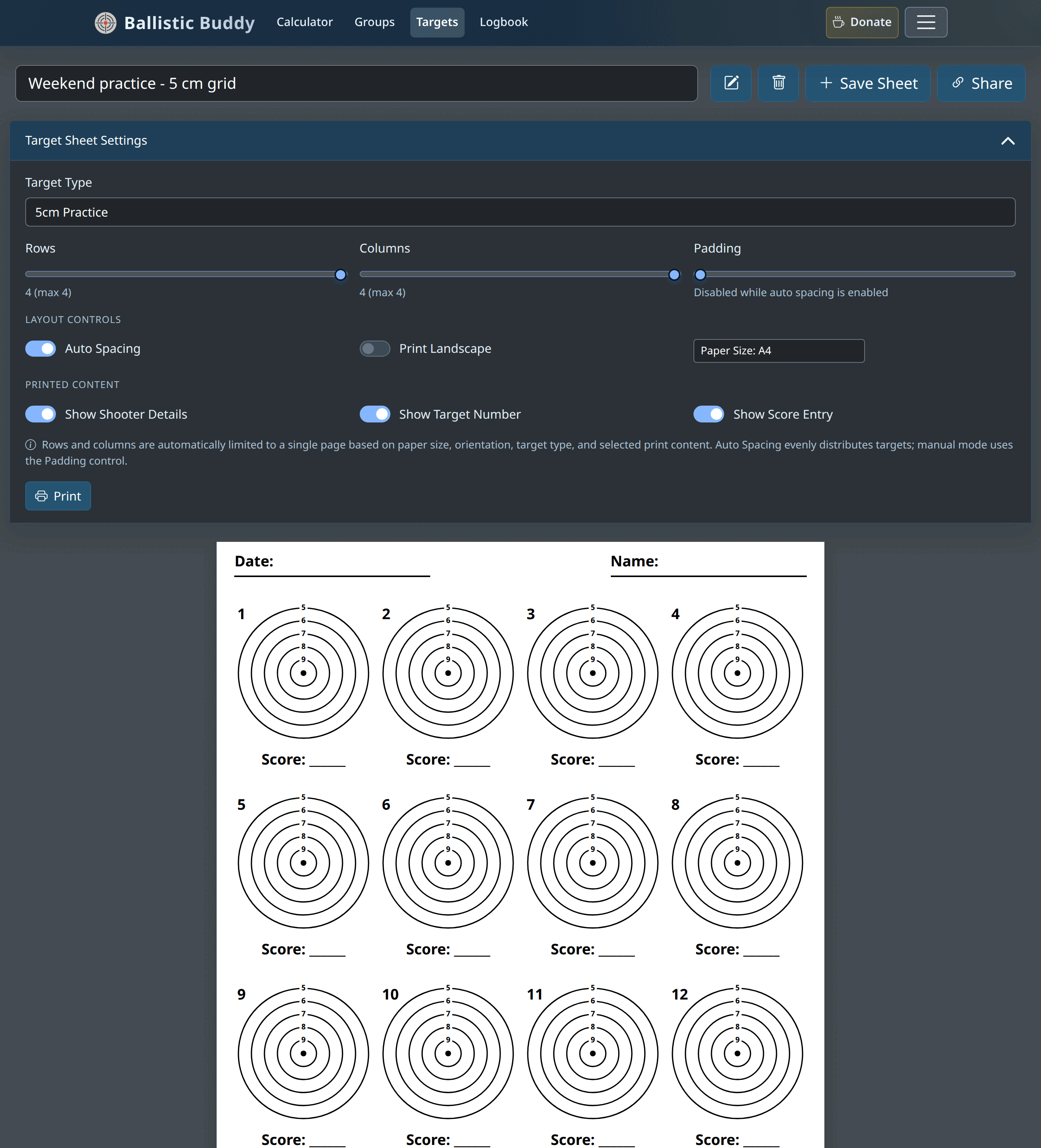Click the Ballistic Buddy target logo

[x=105, y=23]
